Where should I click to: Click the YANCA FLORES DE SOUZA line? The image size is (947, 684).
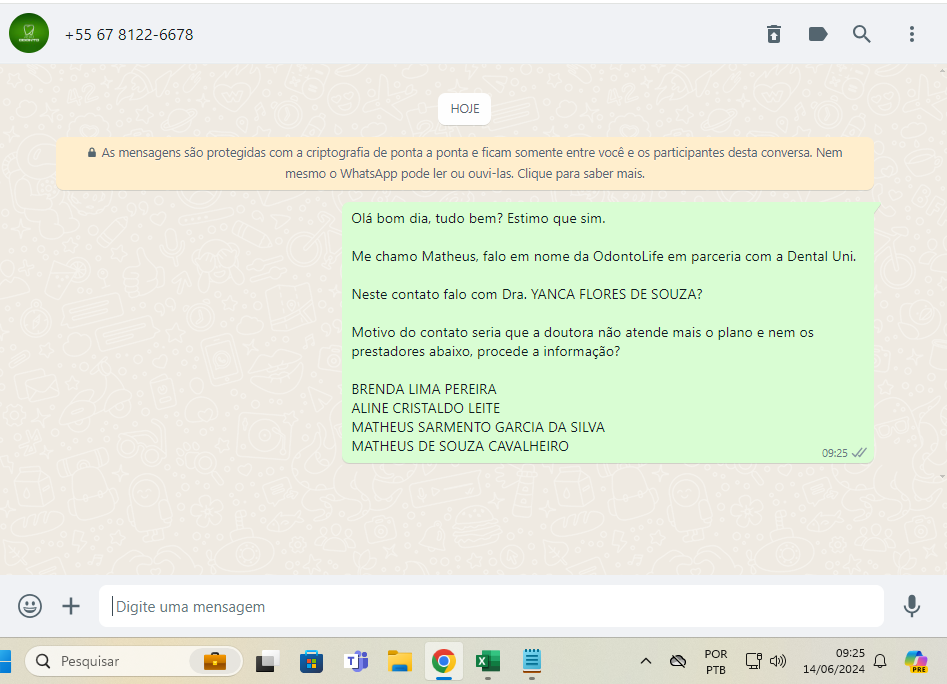pyautogui.click(x=527, y=295)
